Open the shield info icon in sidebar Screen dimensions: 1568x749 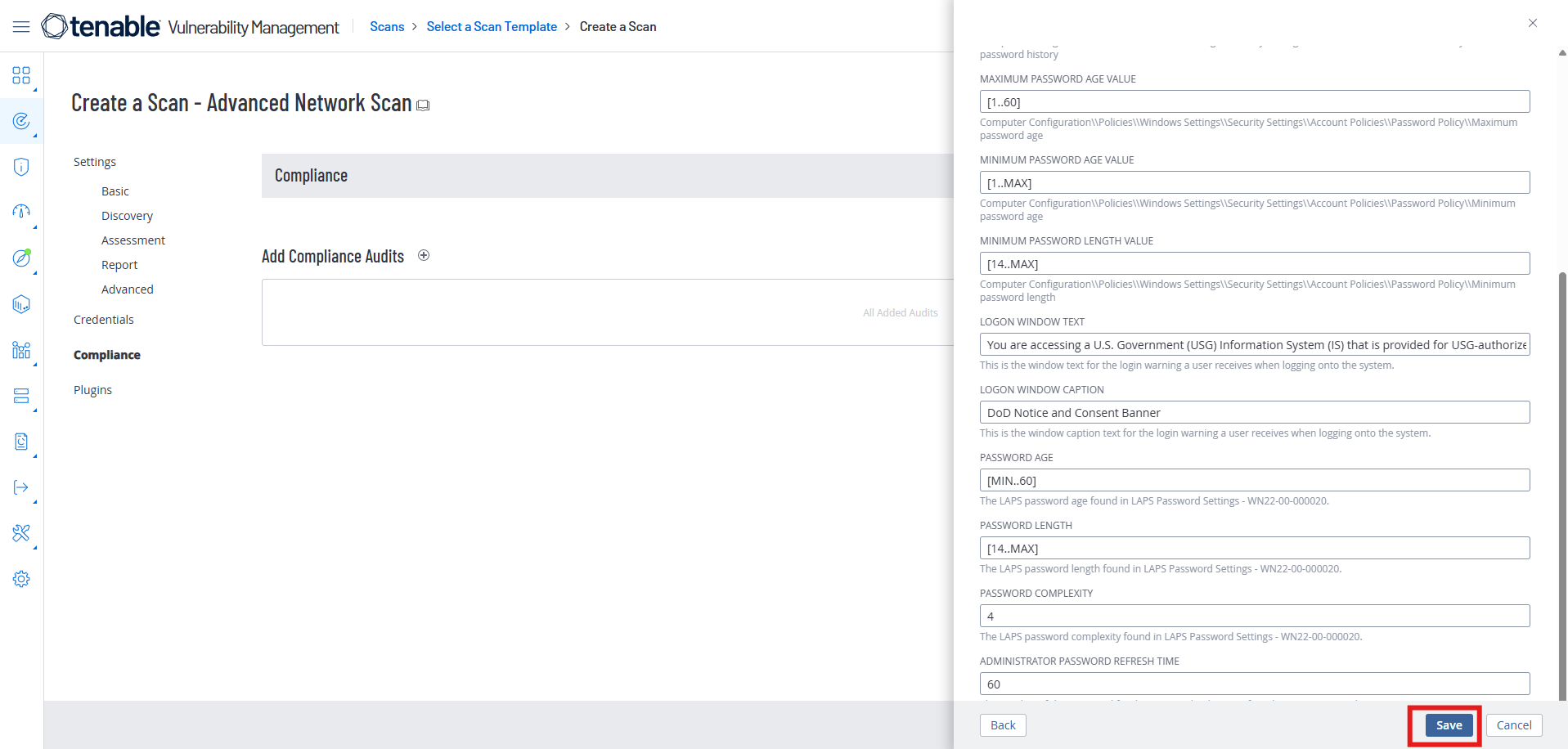coord(21,167)
